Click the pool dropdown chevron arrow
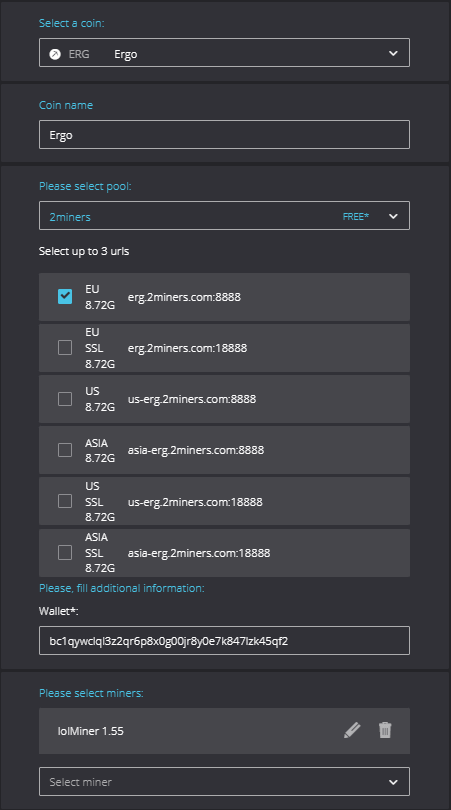This screenshot has width=451, height=810. (x=393, y=216)
